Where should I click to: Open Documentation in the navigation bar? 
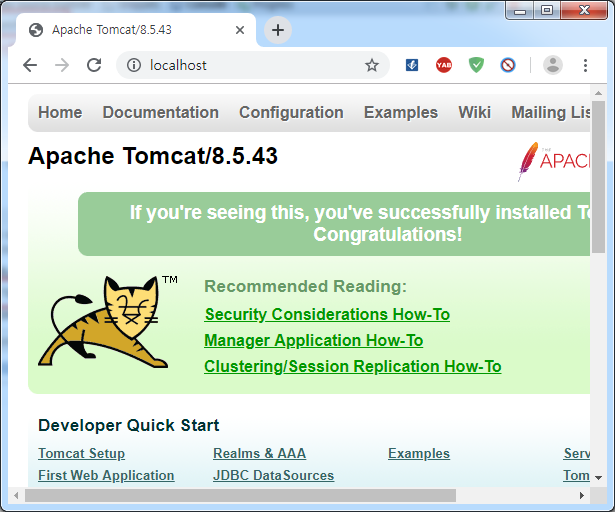coord(160,113)
